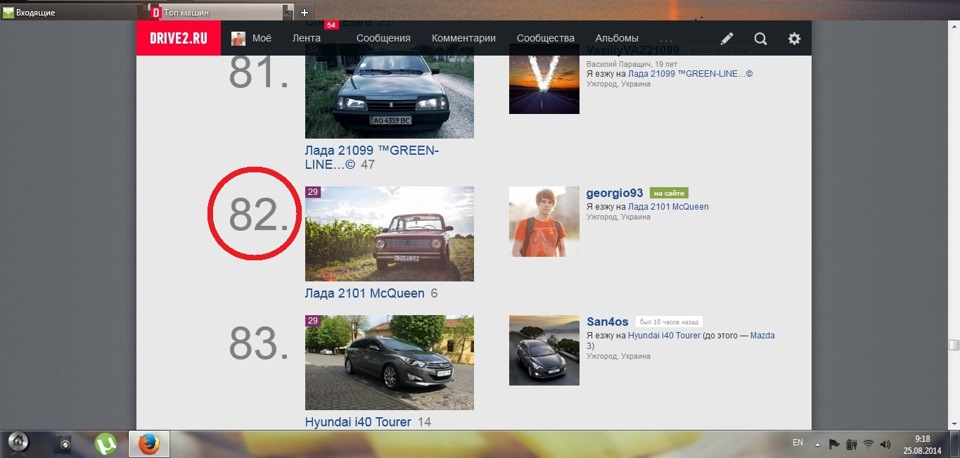This screenshot has width=960, height=458.
Task: Click the count 6 beside Lada 2101
Action: click(x=434, y=293)
